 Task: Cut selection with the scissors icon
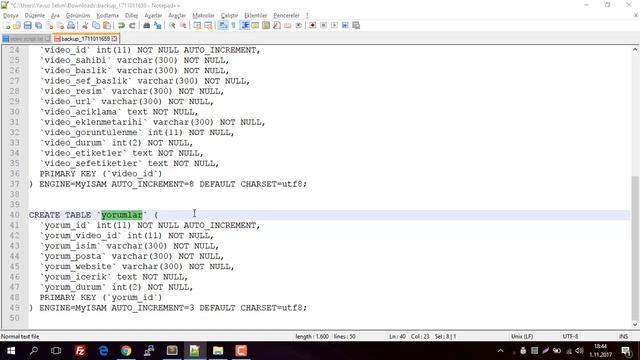tap(85, 25)
